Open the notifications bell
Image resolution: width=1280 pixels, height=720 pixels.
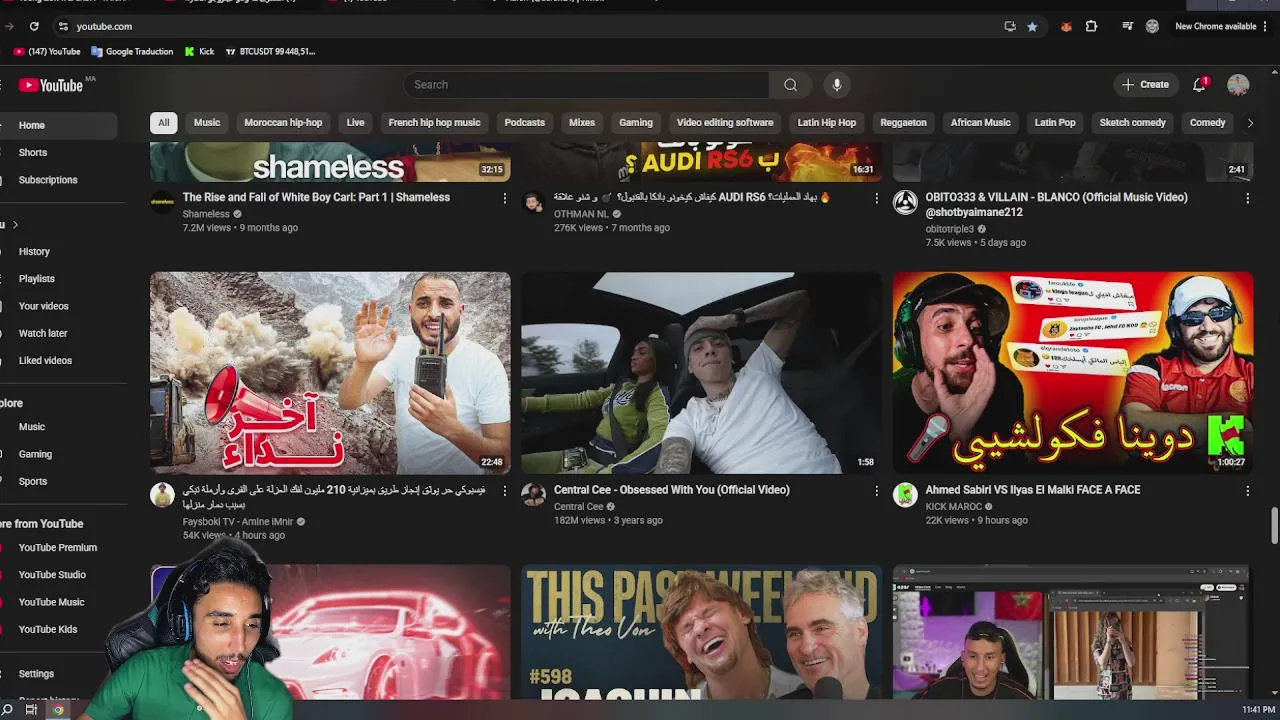[1199, 85]
